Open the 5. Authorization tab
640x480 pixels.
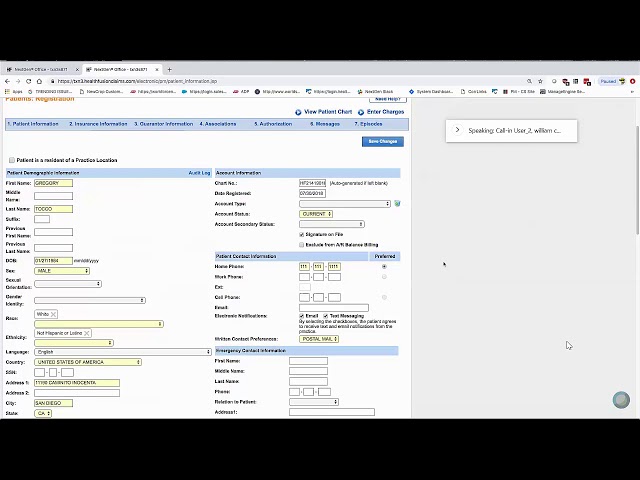(273, 124)
